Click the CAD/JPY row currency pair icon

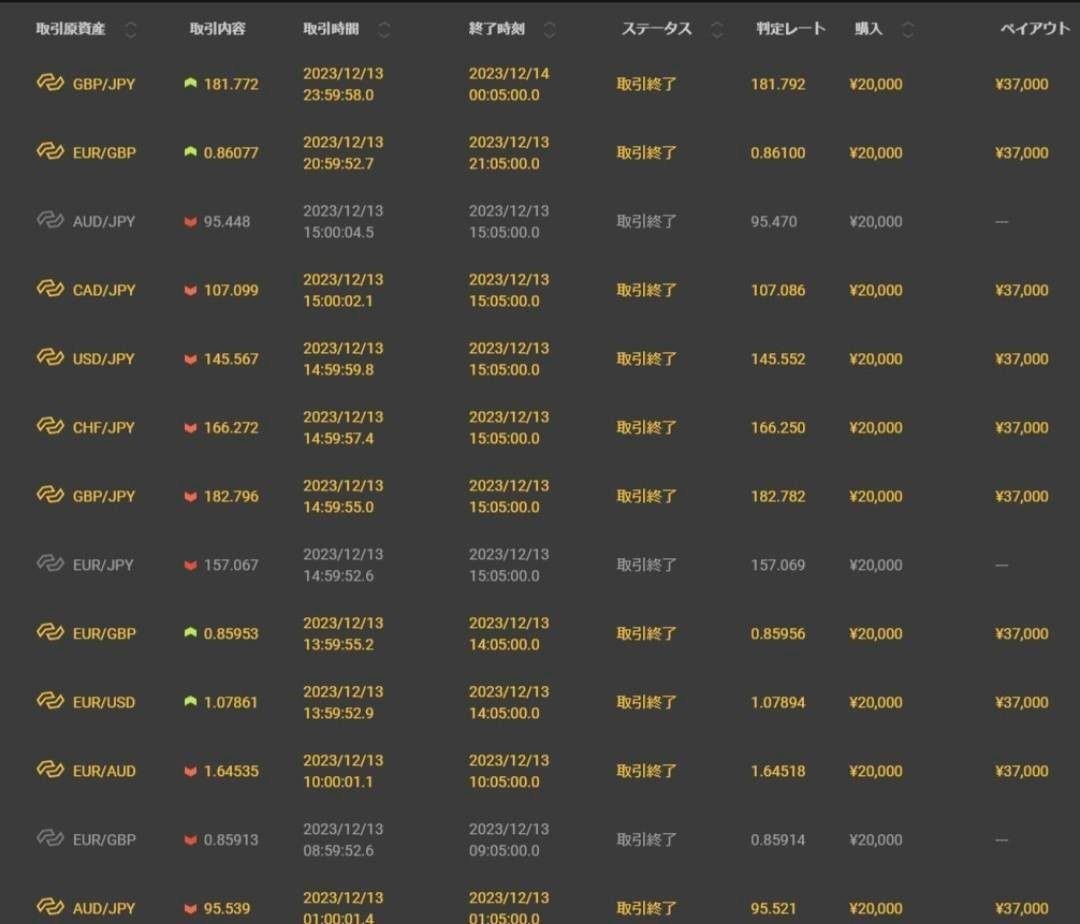(x=50, y=290)
